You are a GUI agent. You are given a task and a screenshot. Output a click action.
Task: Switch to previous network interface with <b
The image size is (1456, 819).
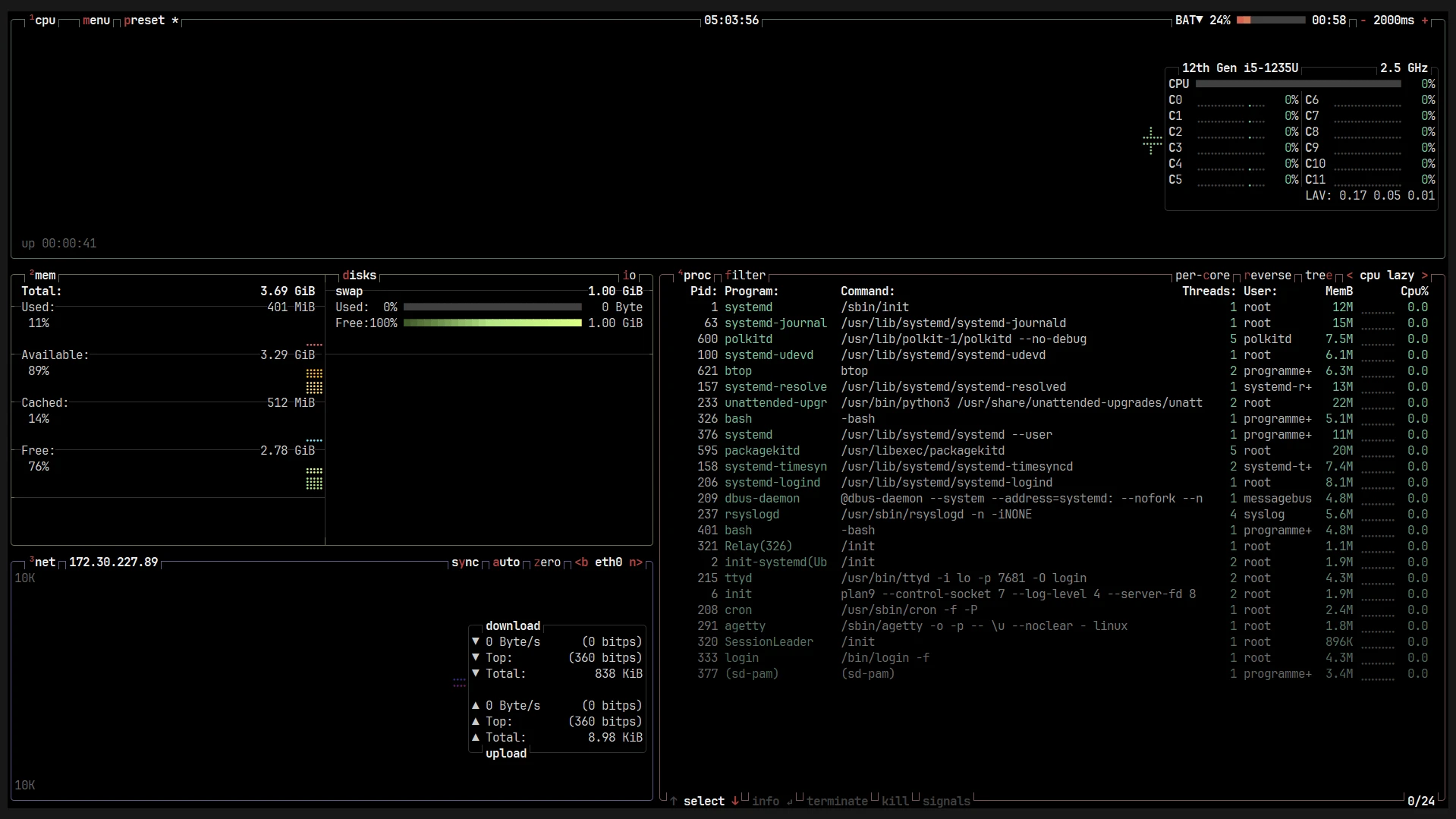tap(581, 562)
